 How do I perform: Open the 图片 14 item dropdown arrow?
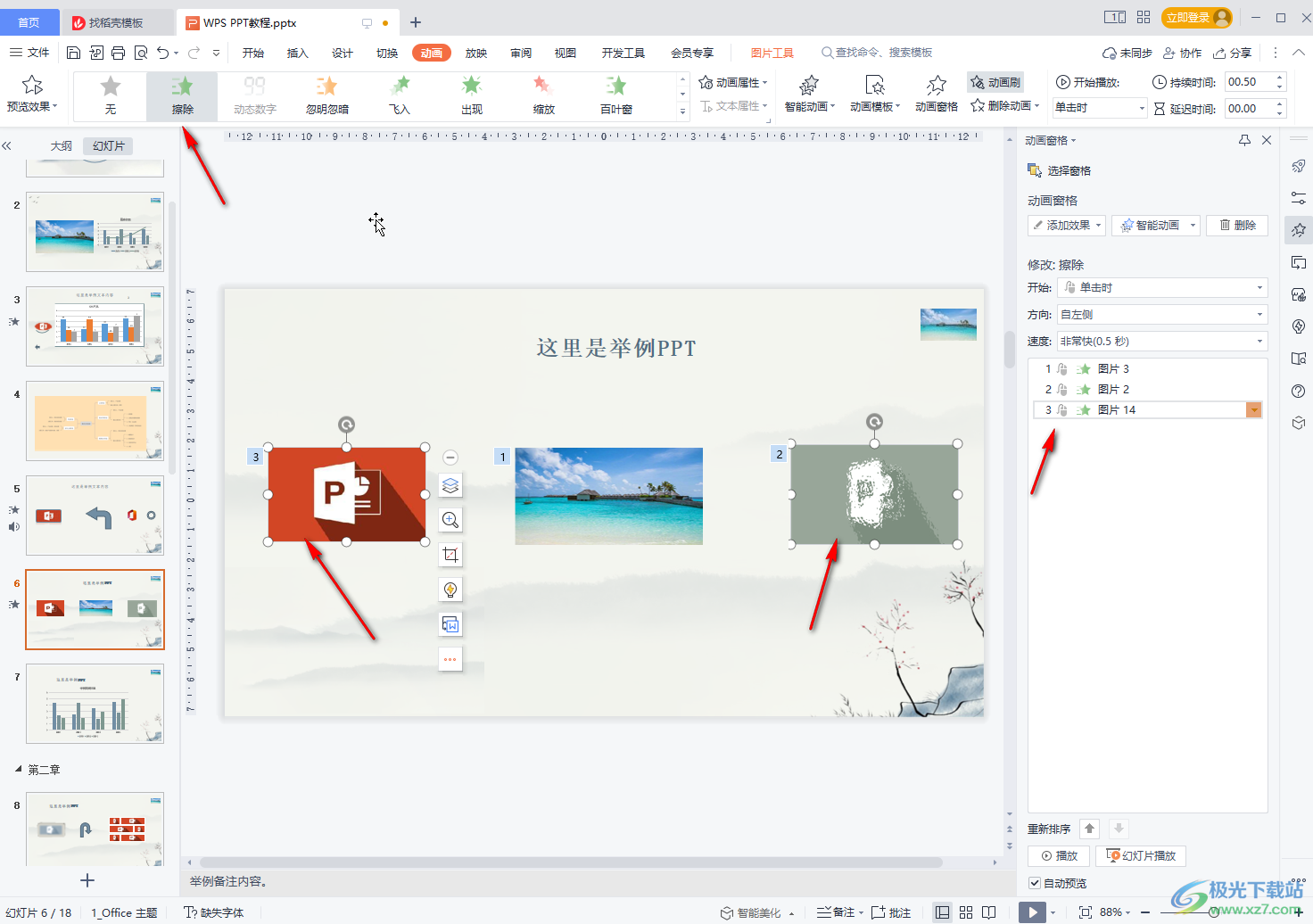[1254, 409]
